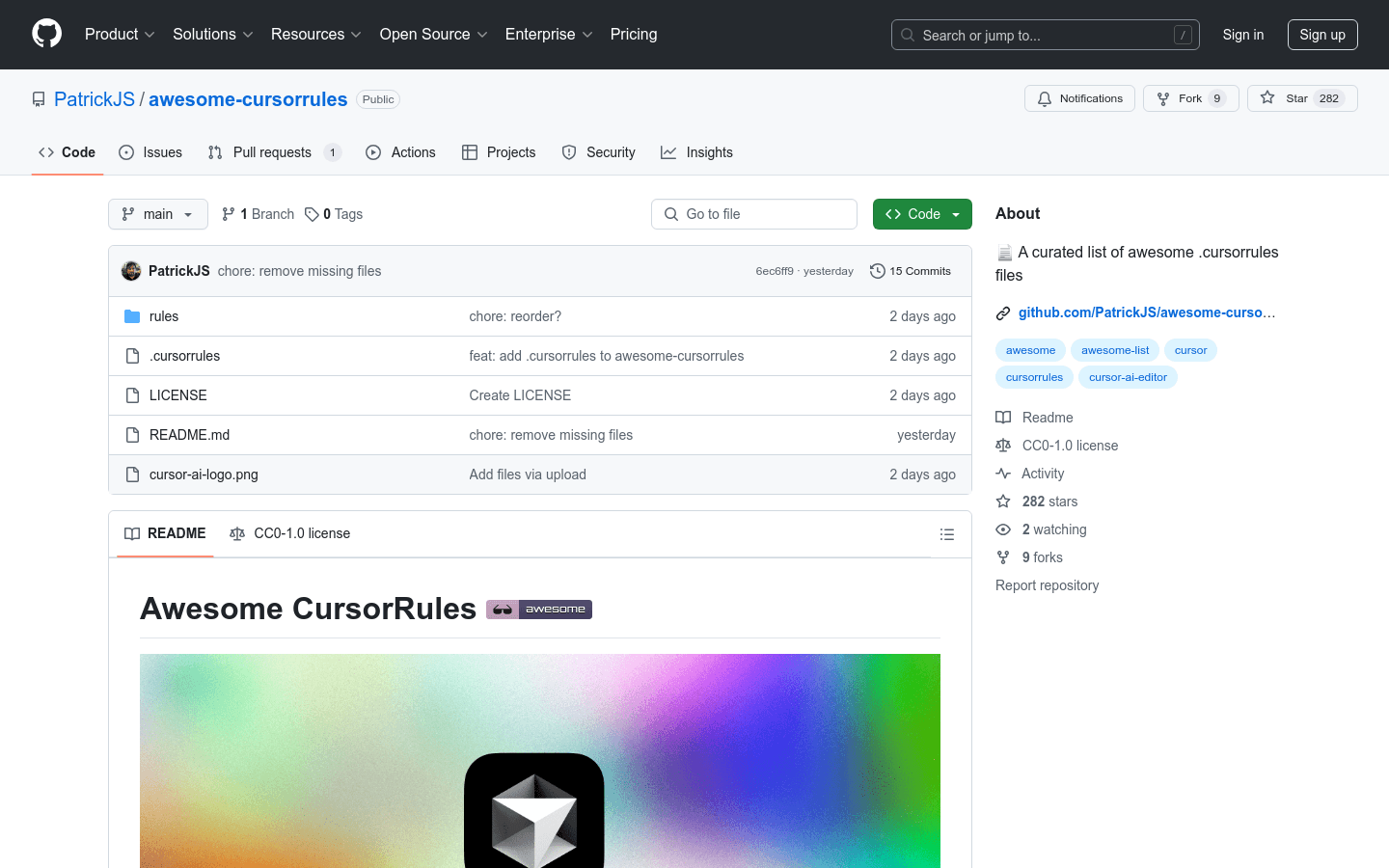Click the Cursor logo banner image
Screen dimensions: 1389x868
tap(540, 761)
